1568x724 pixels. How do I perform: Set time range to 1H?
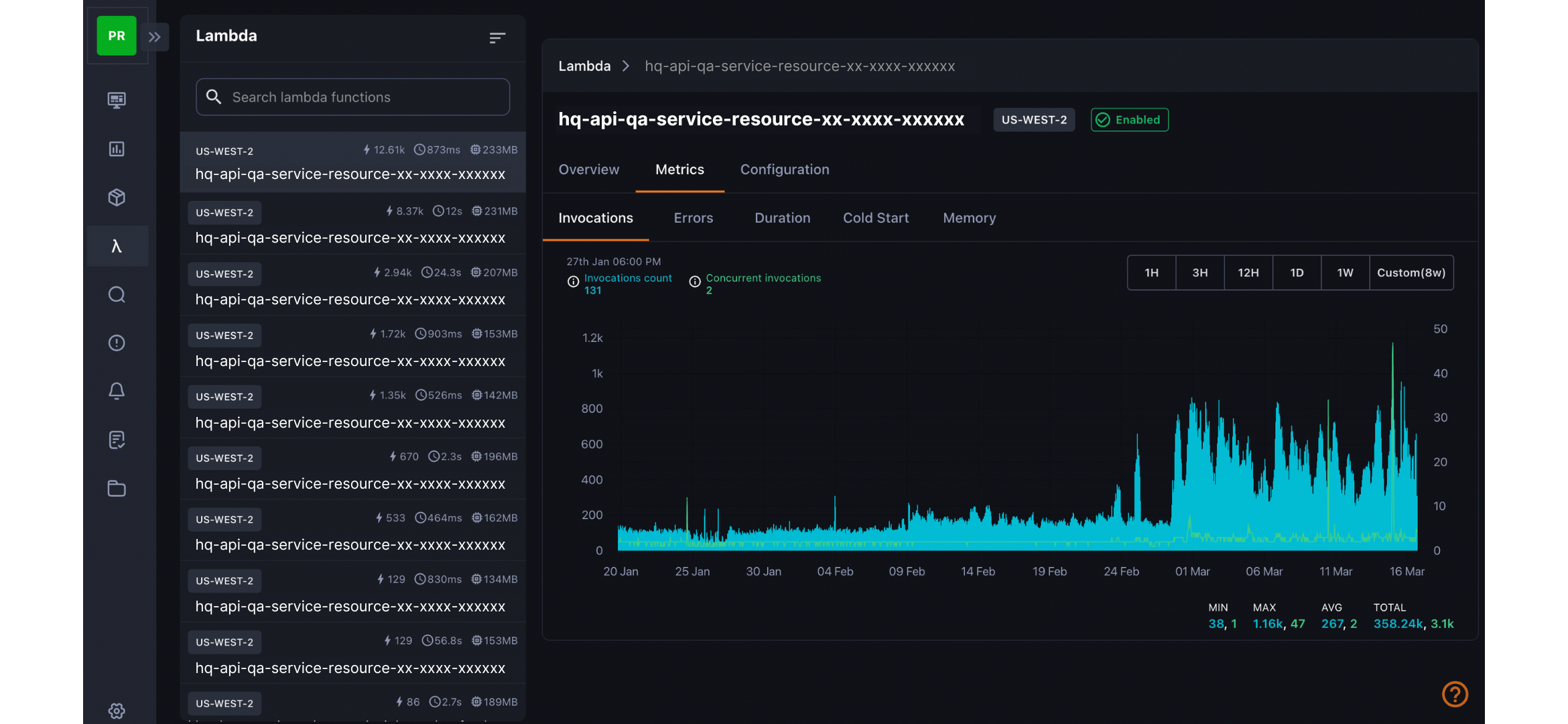[x=1151, y=273]
